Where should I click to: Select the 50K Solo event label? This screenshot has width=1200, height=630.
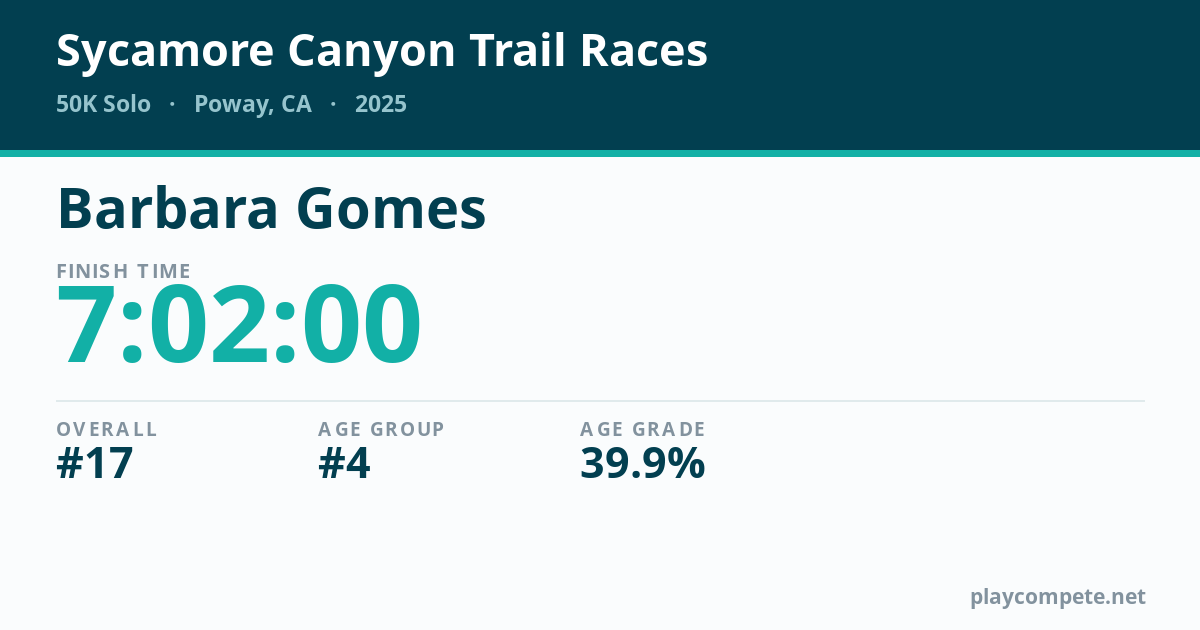coord(103,104)
